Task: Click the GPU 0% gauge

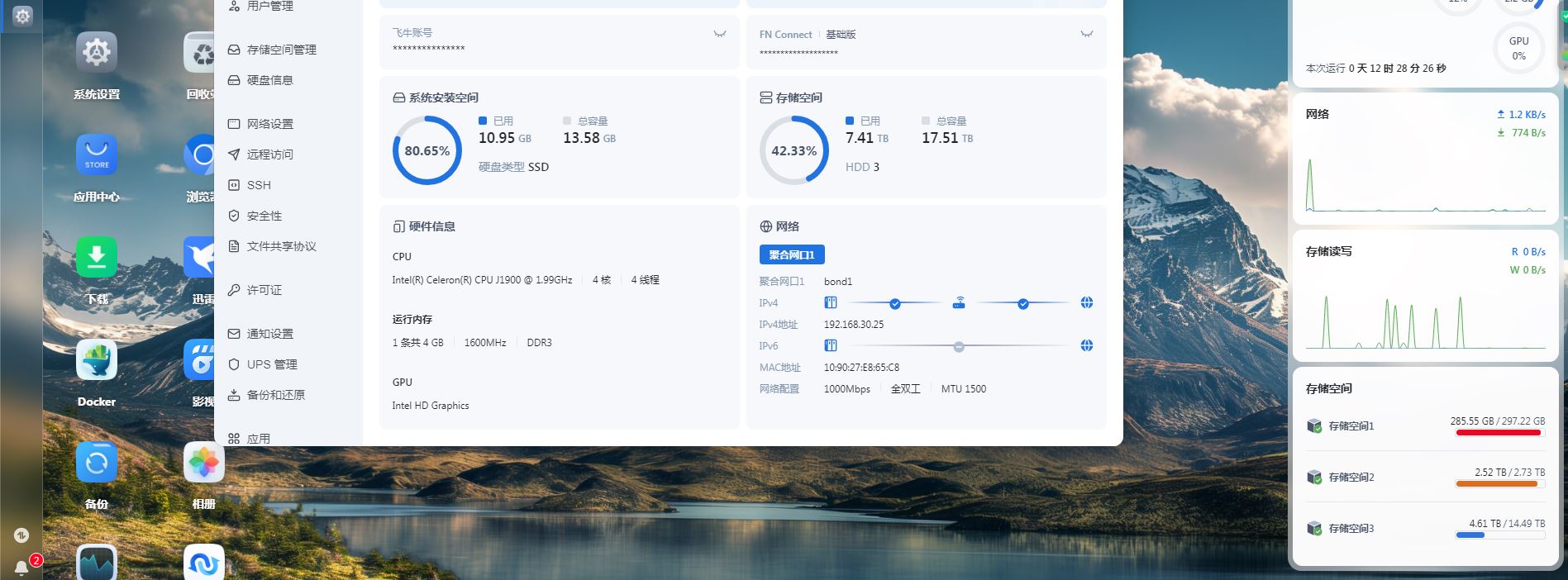Action: click(x=1519, y=48)
